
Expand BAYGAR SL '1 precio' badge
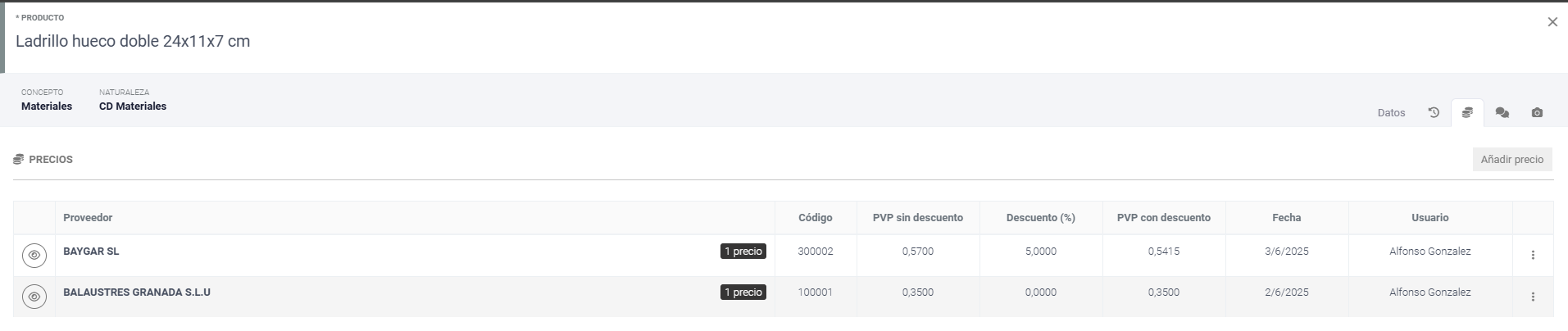(743, 252)
